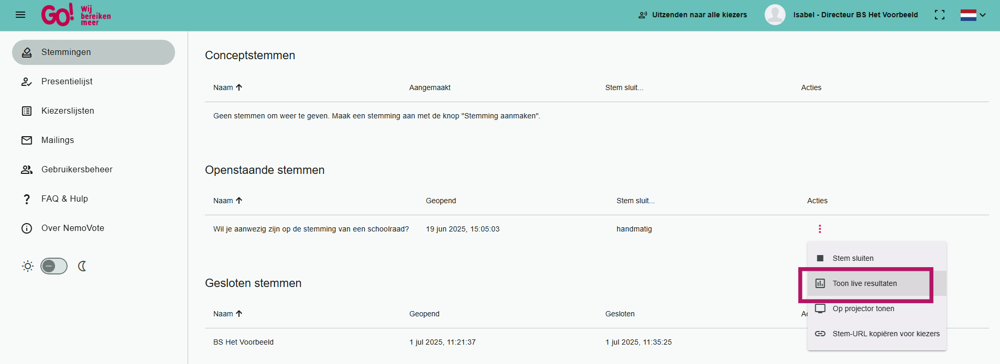Click the Gebruikersbeheer people icon
The width and height of the screenshot is (1000, 364).
(x=27, y=170)
